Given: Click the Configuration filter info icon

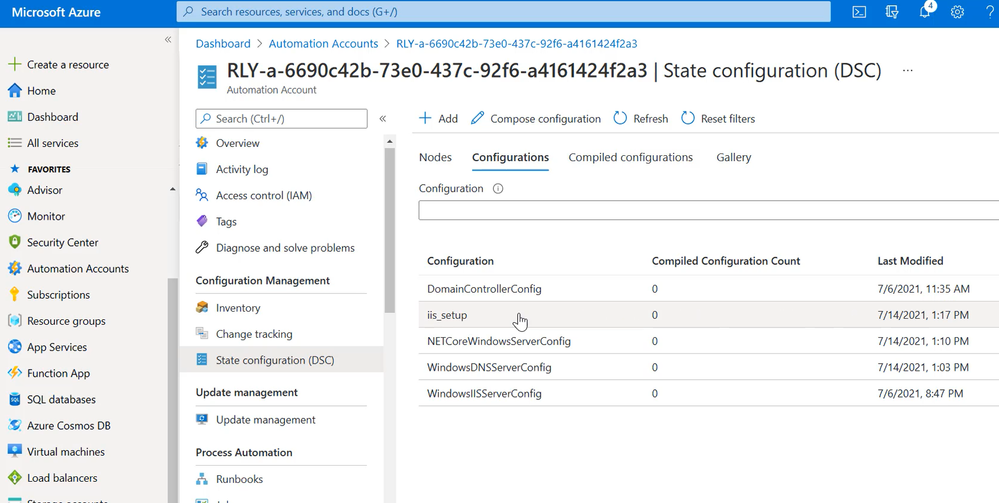Looking at the screenshot, I should tap(498, 189).
